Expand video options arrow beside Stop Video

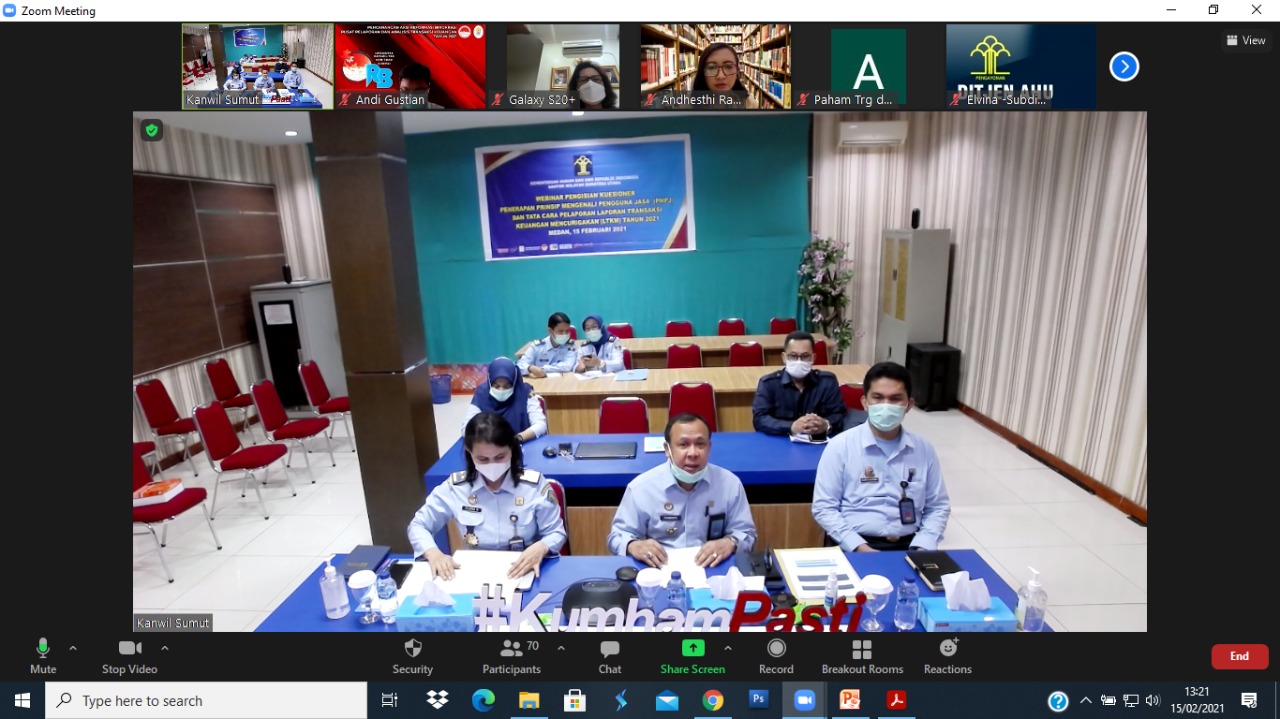(165, 648)
